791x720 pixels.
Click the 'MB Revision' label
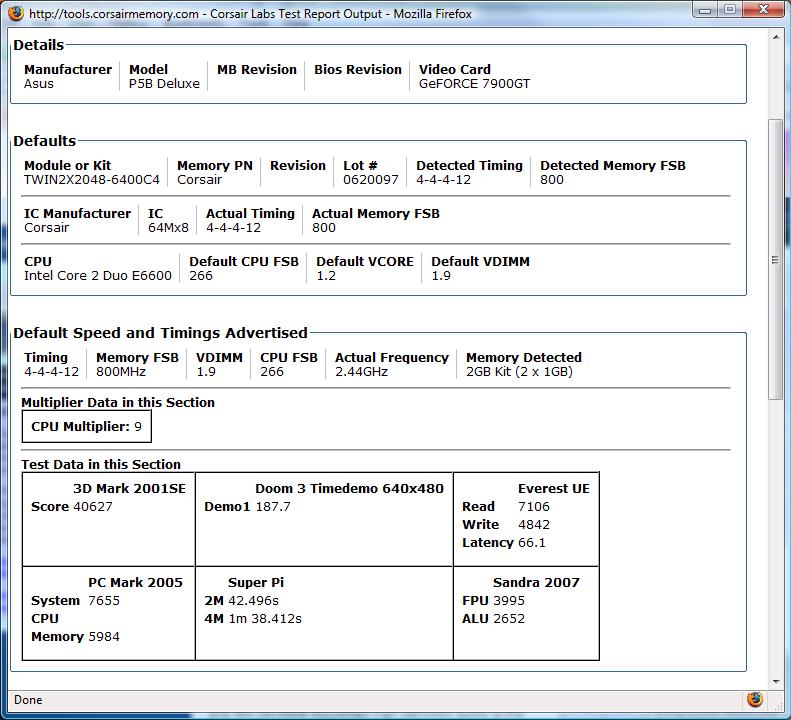click(257, 70)
